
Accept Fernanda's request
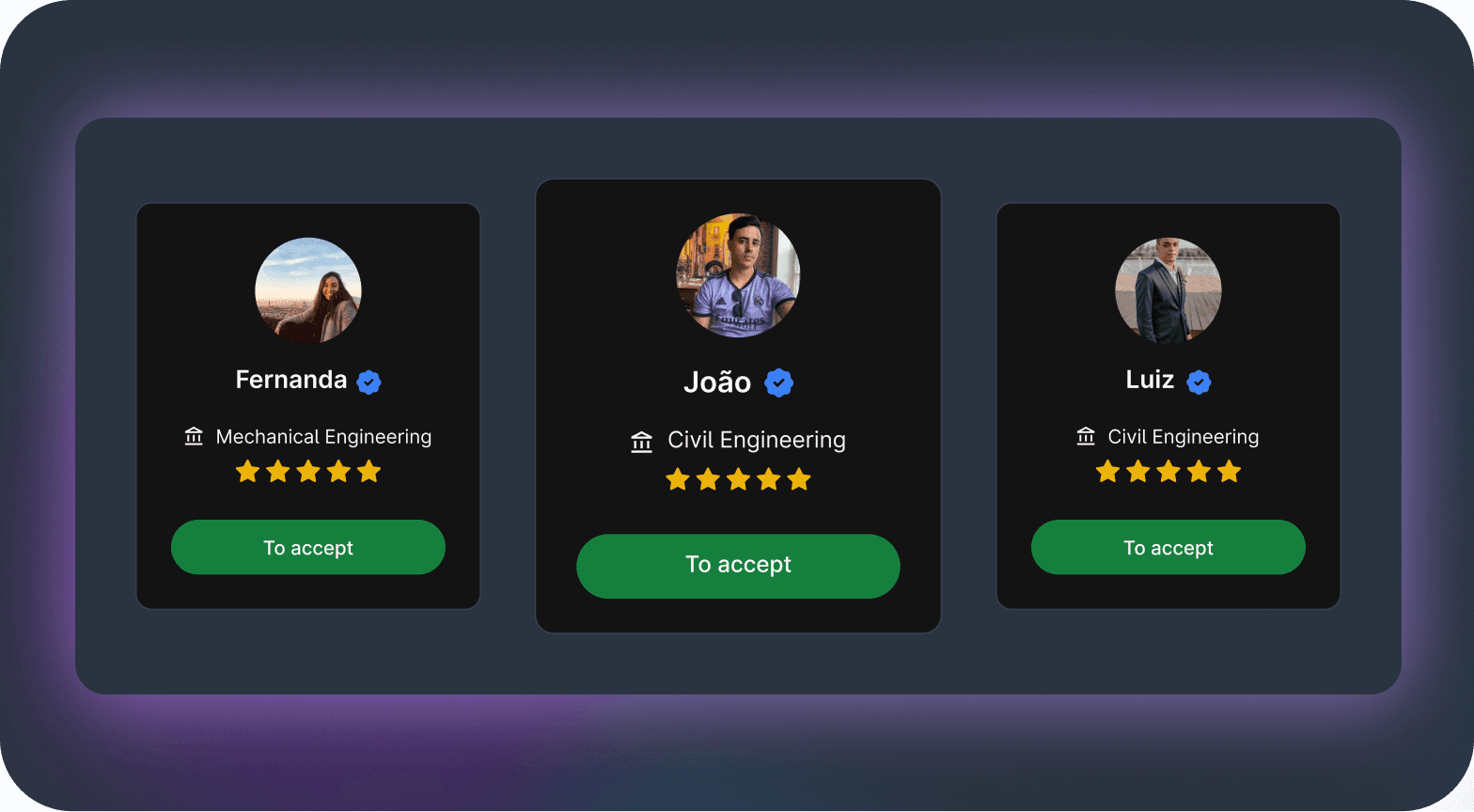(308, 547)
